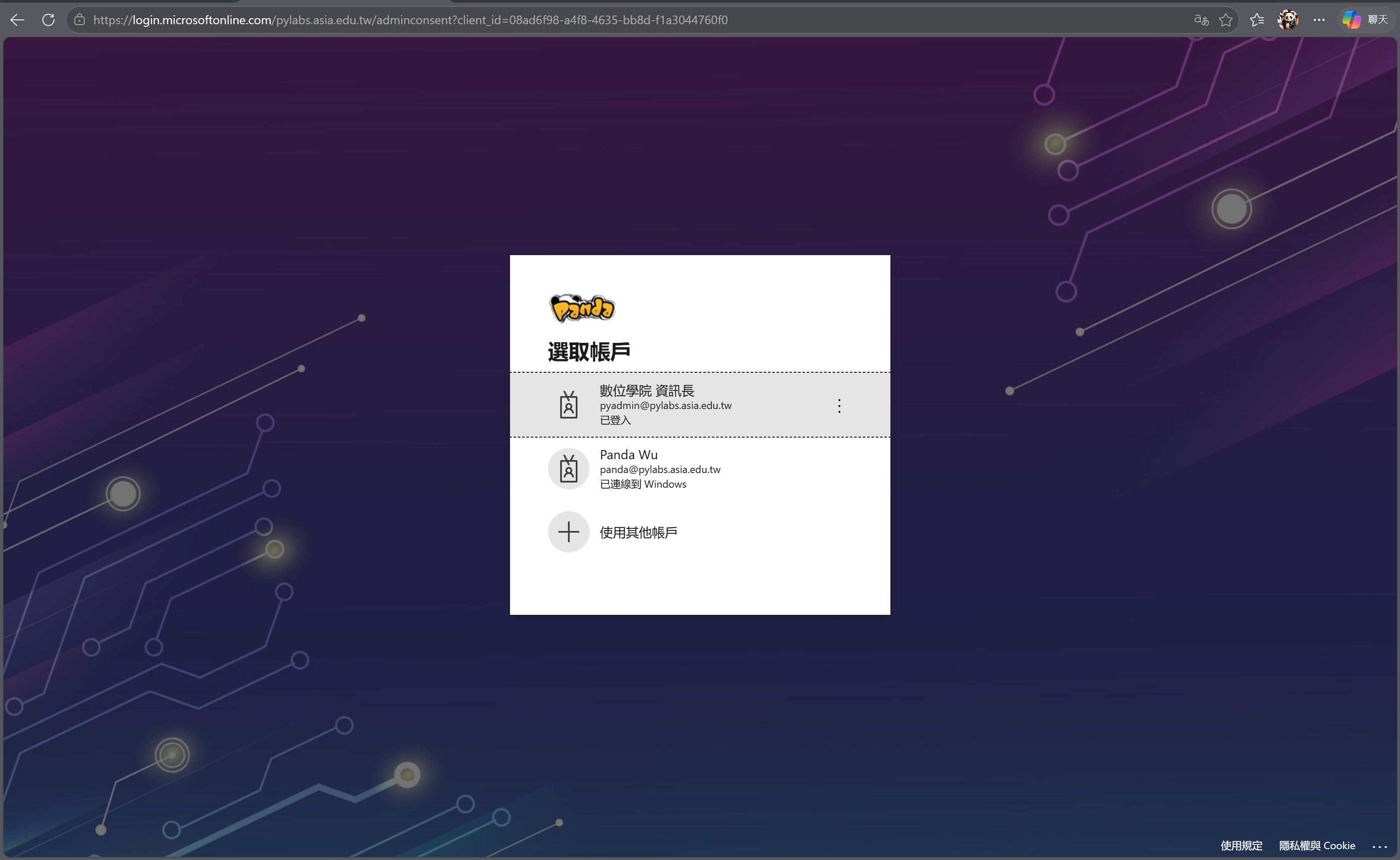Open the translate page icon
Viewport: 1400px width, 860px height.
[1201, 20]
